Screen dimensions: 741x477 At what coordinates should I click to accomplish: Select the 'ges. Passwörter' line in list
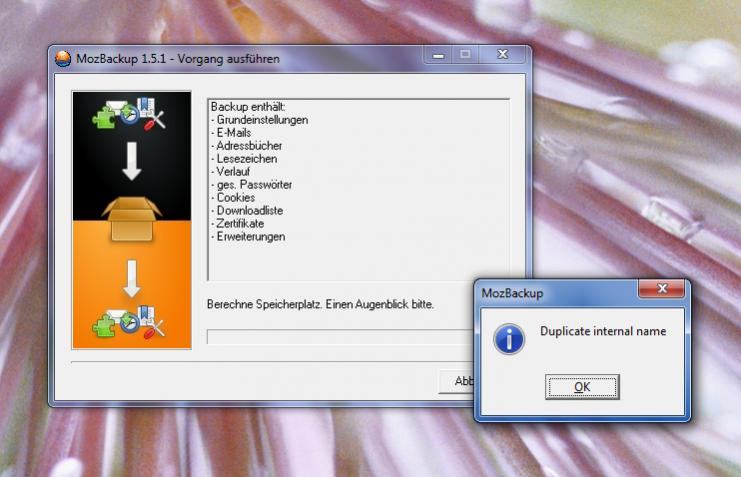point(252,184)
